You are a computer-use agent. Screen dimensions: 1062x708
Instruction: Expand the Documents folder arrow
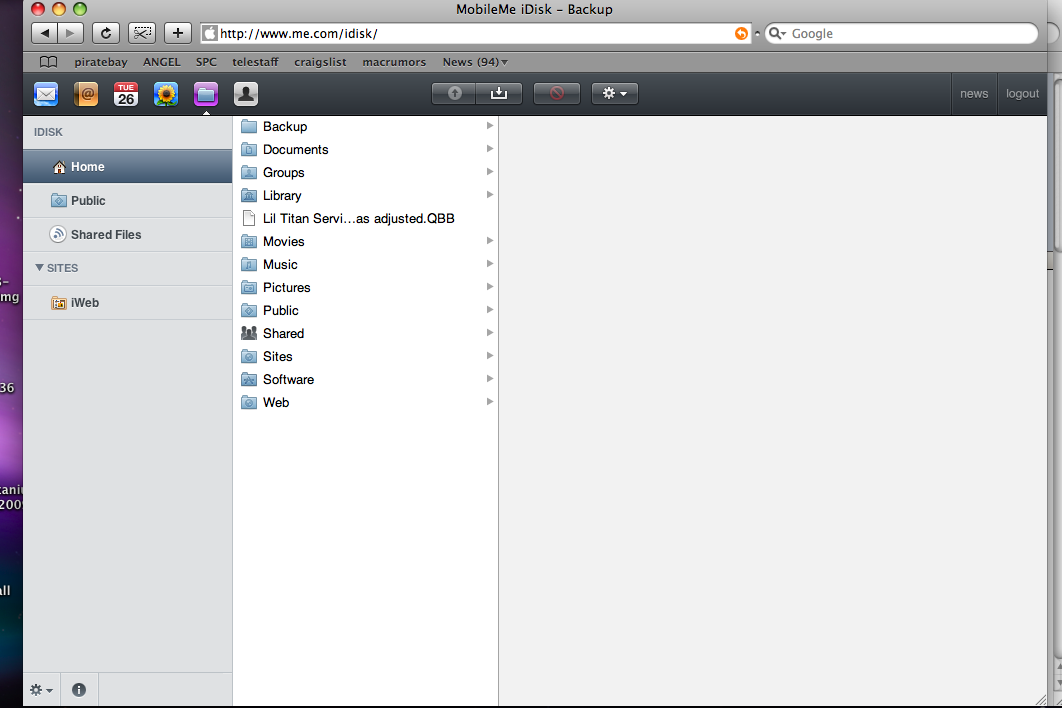click(x=490, y=149)
